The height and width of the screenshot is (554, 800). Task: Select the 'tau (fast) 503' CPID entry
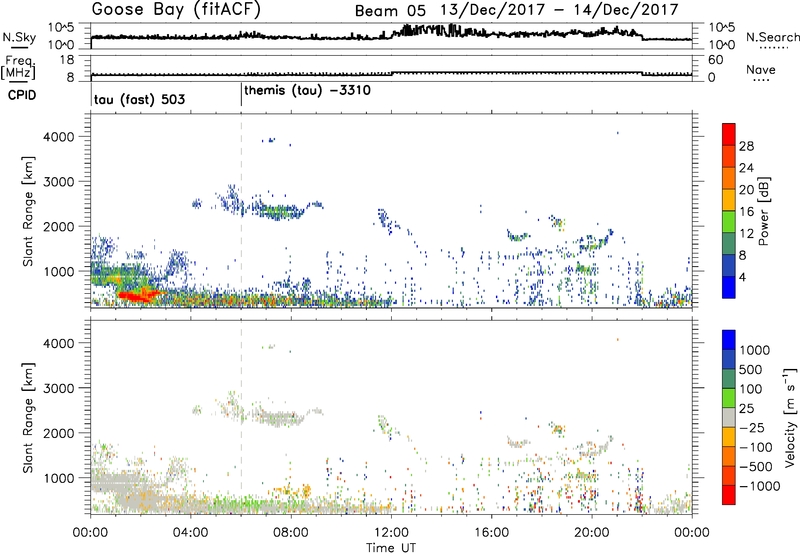pos(139,99)
